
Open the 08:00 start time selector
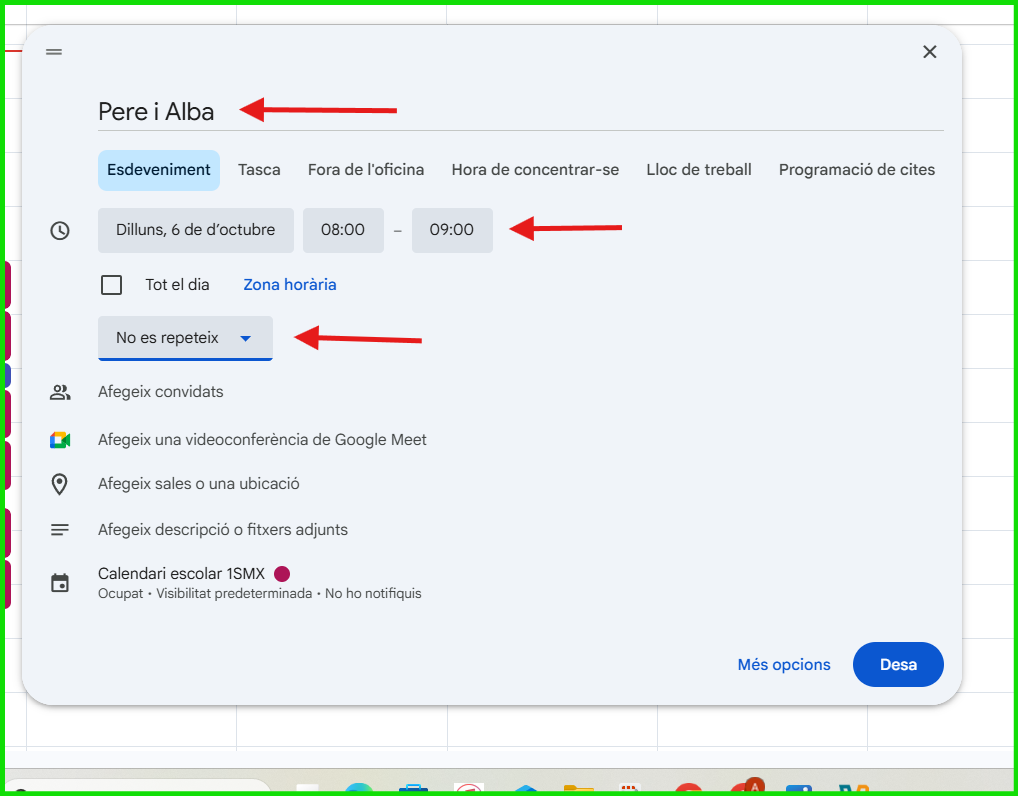pyautogui.click(x=343, y=230)
